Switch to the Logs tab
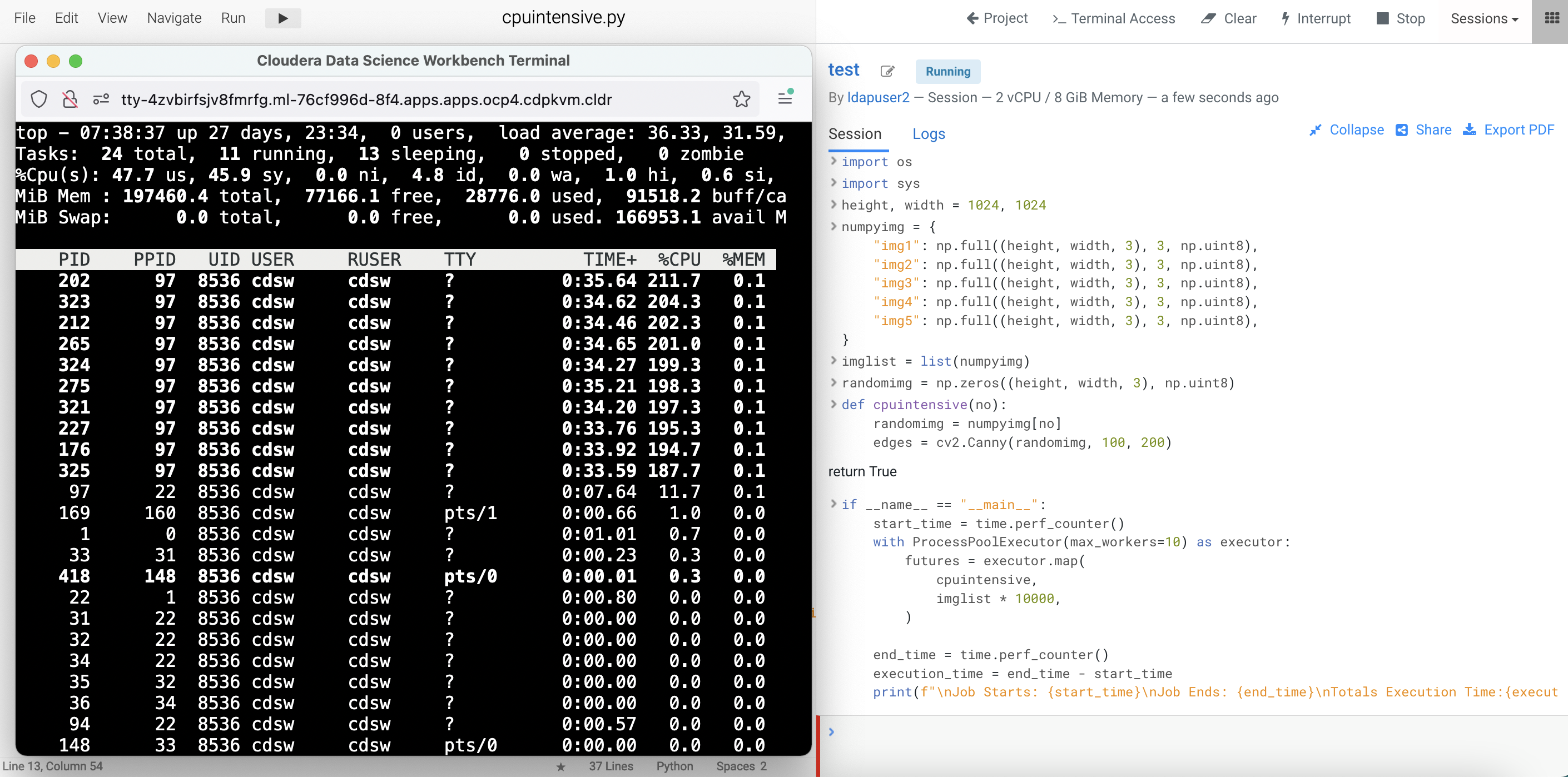 click(928, 134)
